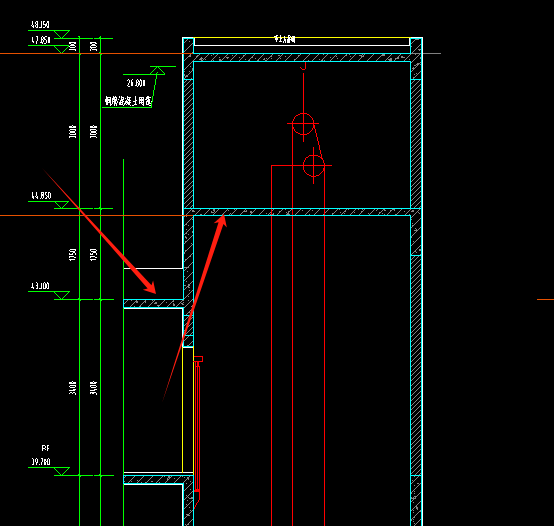Select the upper red pulley circle
This screenshot has height=526, width=554.
(303, 124)
